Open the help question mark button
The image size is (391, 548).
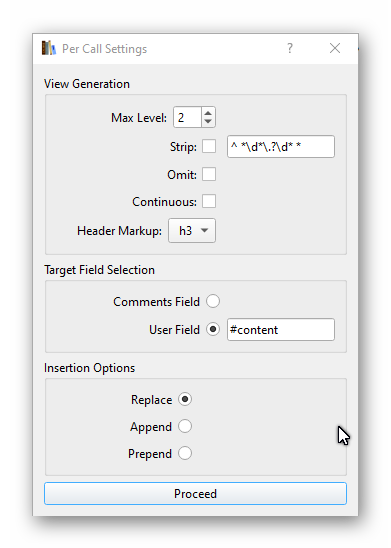(290, 48)
